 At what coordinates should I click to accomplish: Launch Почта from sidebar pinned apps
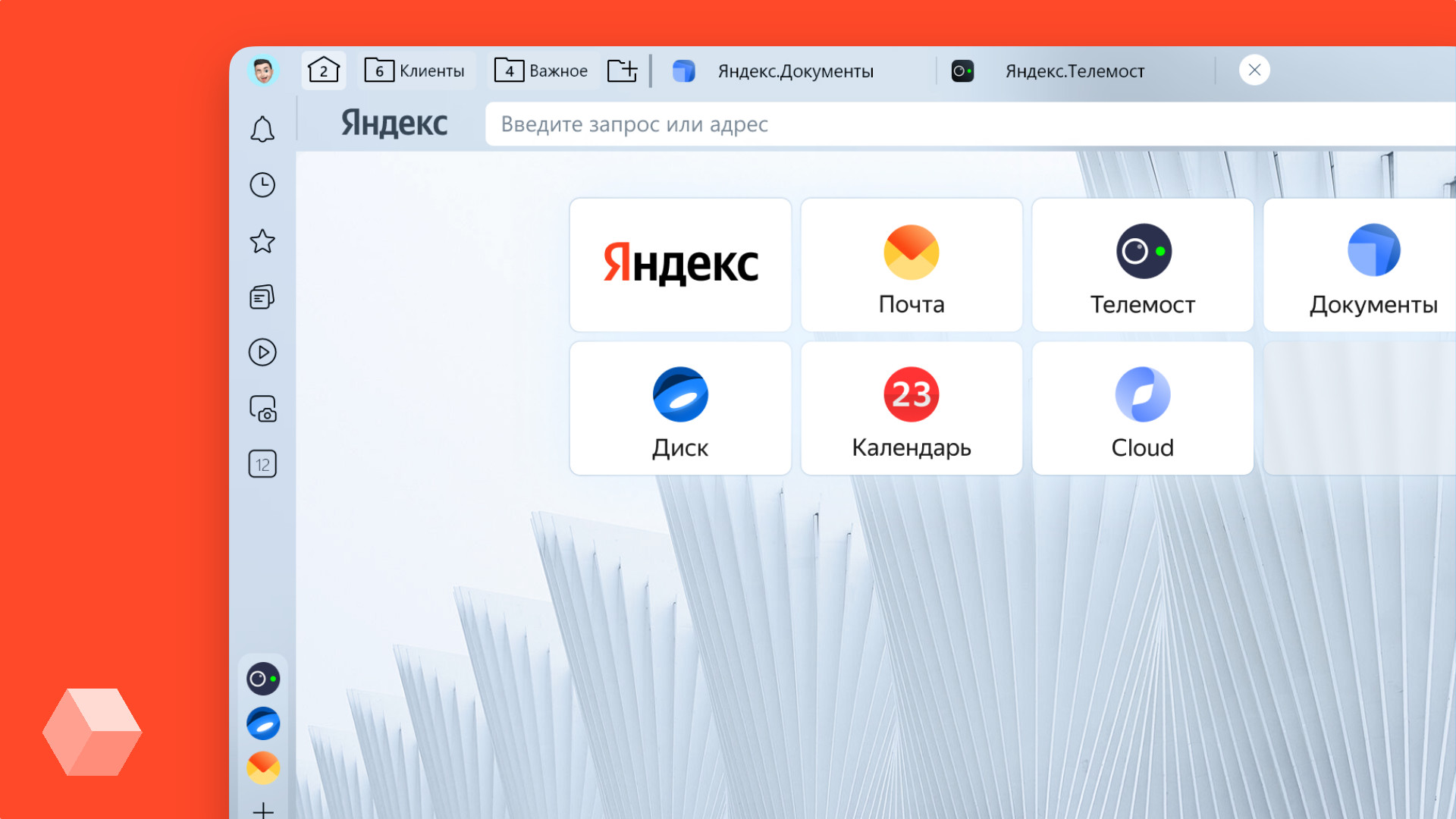(263, 767)
